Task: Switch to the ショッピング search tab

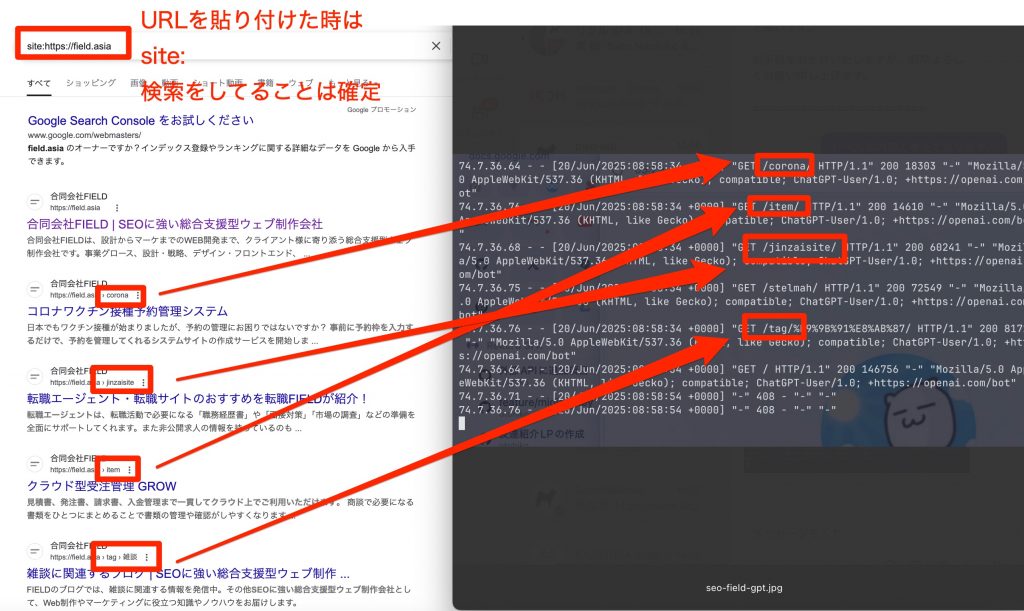Action: pyautogui.click(x=91, y=83)
